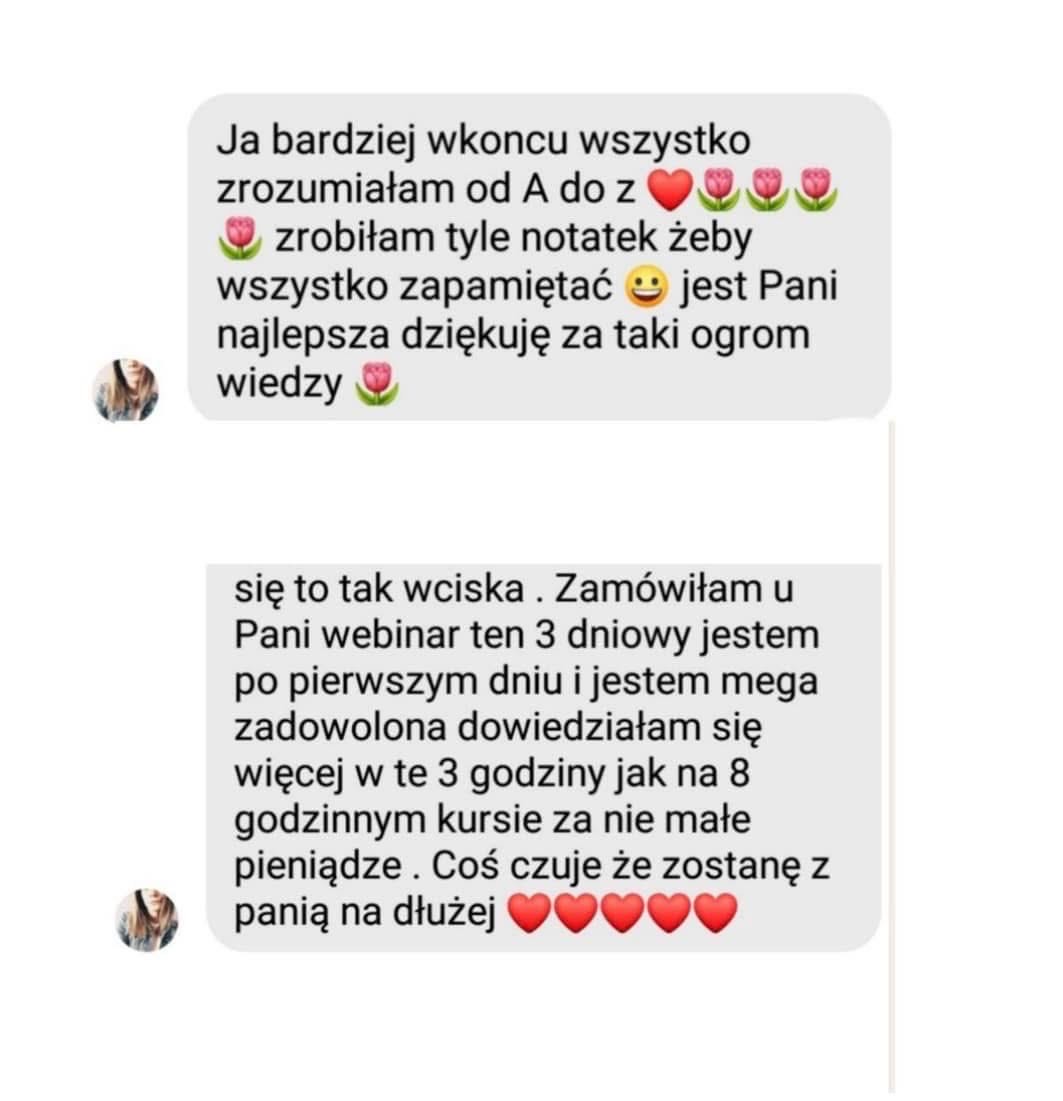
Task: Click the tulip emoji before the word "zrobiłam"
Action: pos(241,239)
